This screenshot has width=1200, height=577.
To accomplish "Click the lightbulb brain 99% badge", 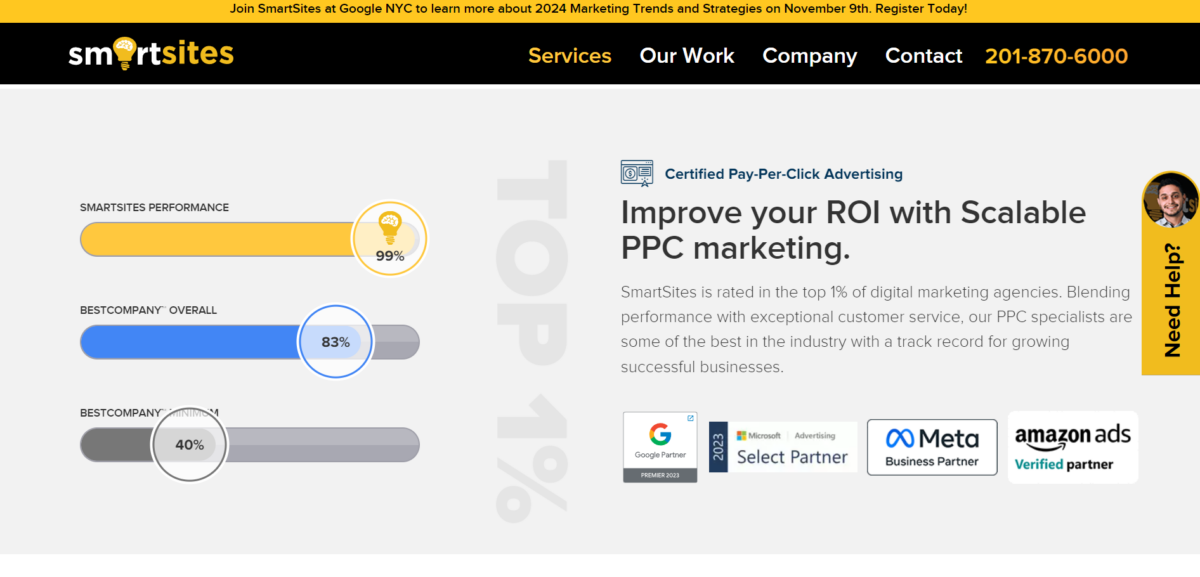I will point(389,238).
